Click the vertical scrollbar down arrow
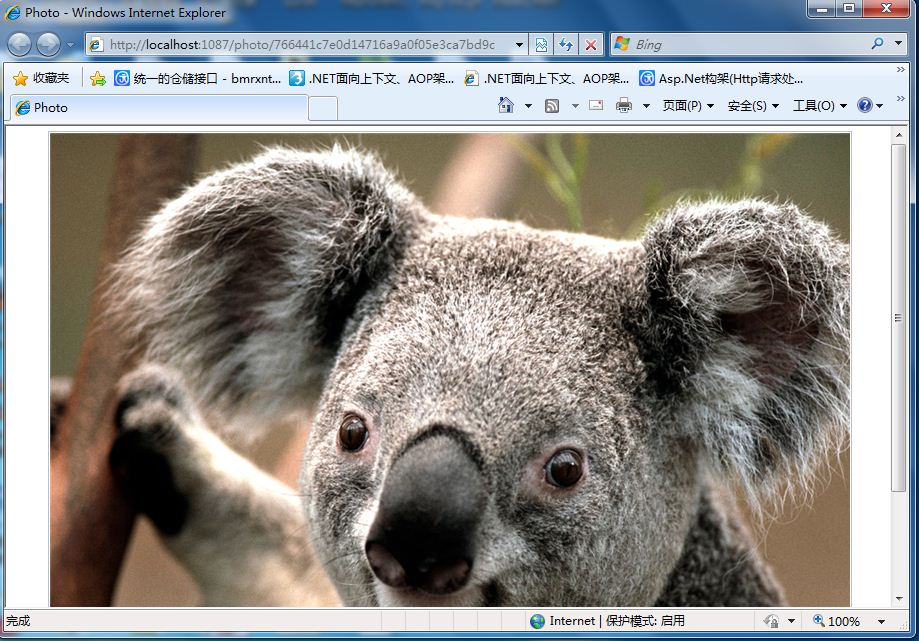Image resolution: width=919 pixels, height=641 pixels. coord(899,599)
